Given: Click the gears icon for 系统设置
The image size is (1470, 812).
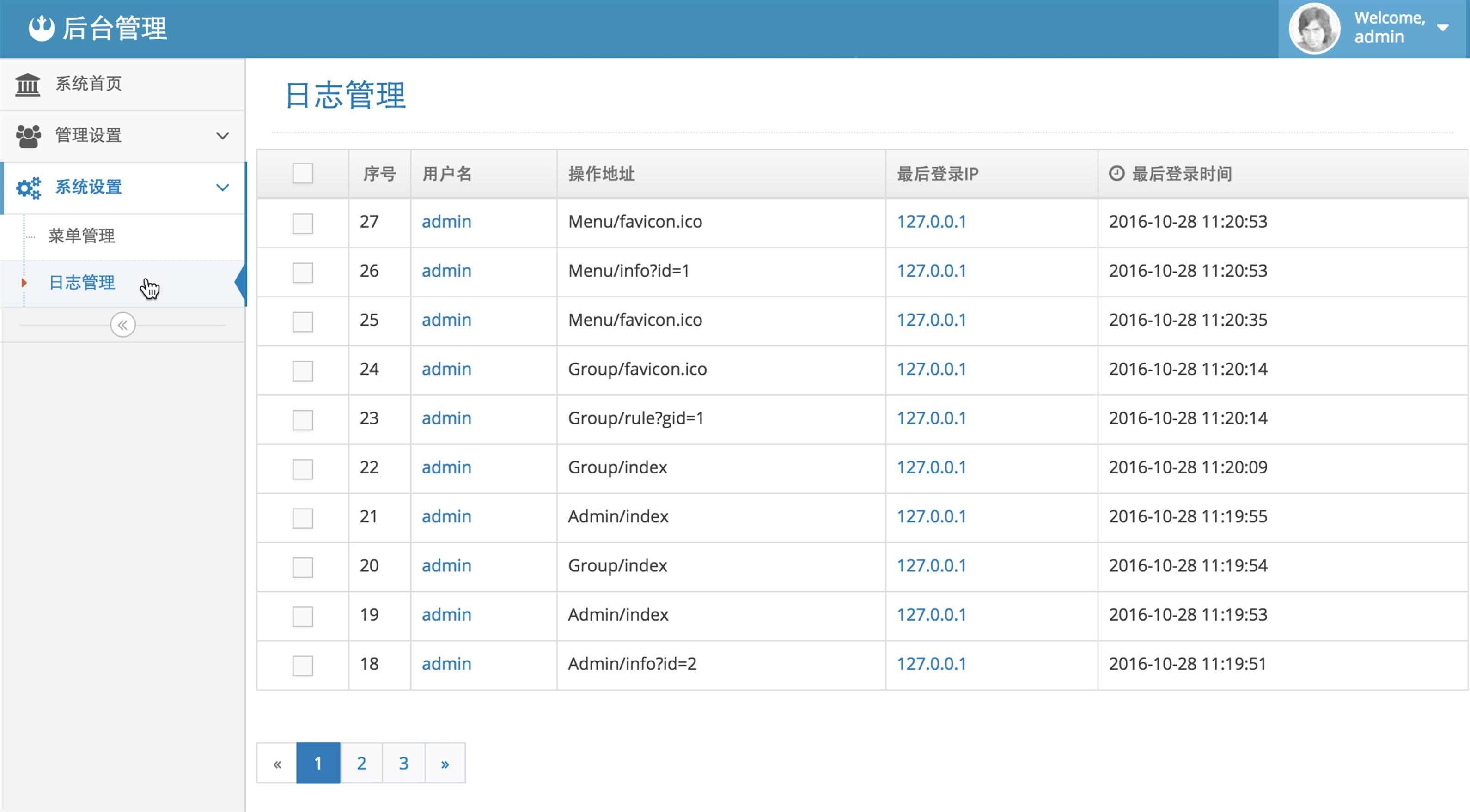Looking at the screenshot, I should 28,188.
